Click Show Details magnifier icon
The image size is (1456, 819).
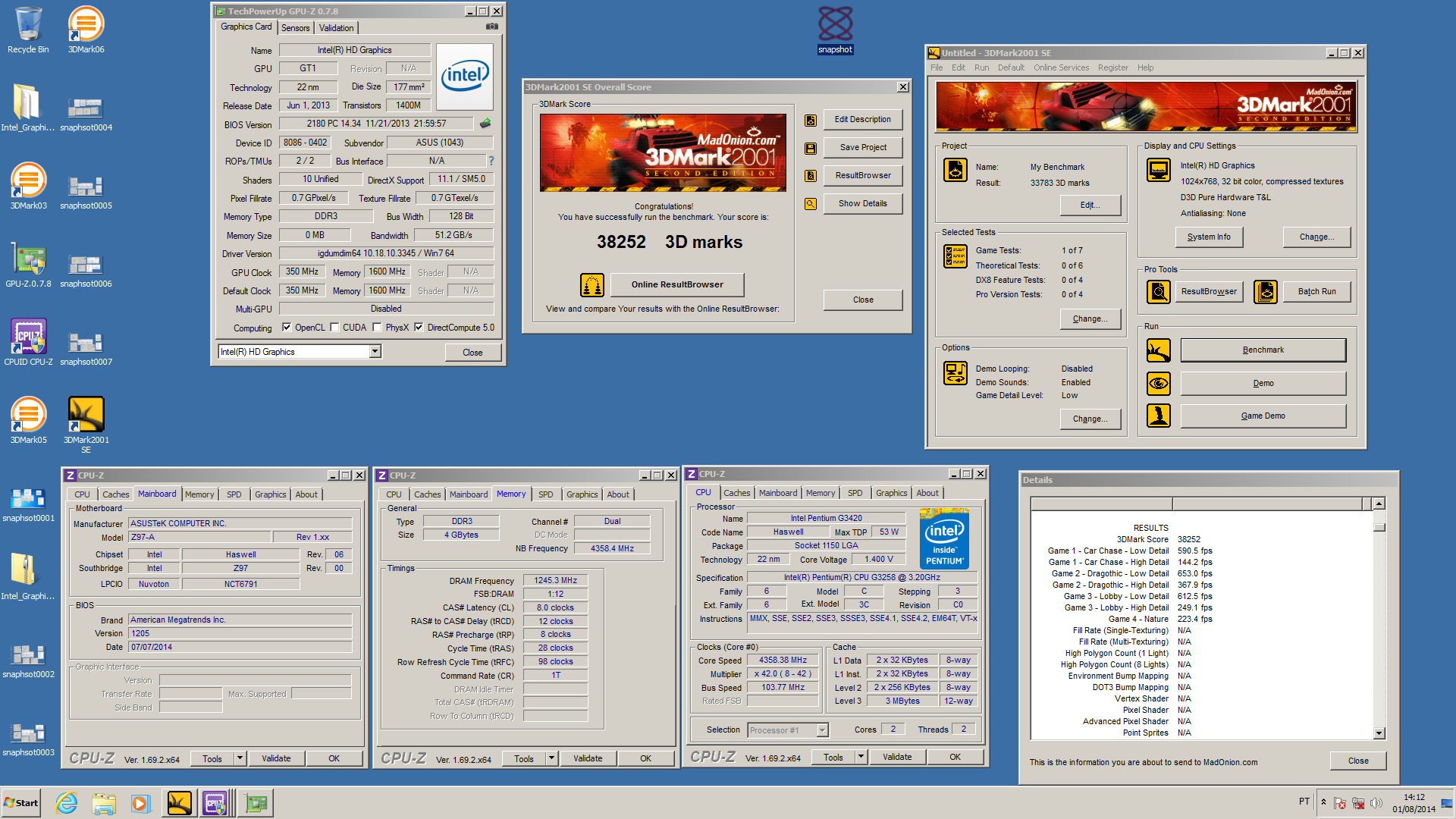tap(811, 204)
